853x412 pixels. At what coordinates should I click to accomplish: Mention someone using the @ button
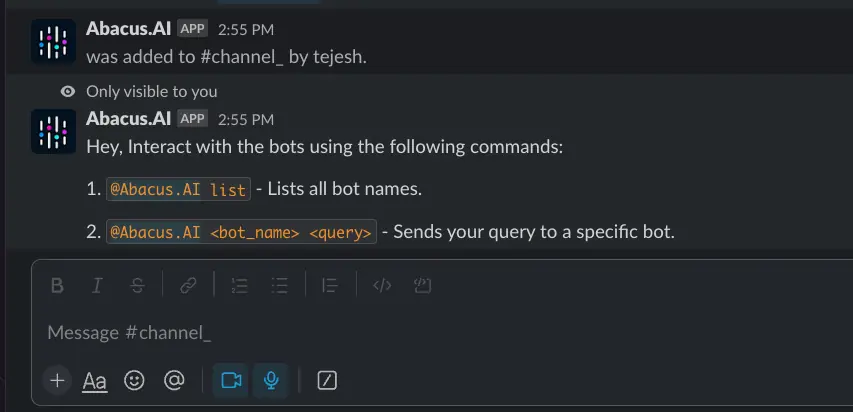pyautogui.click(x=174, y=380)
